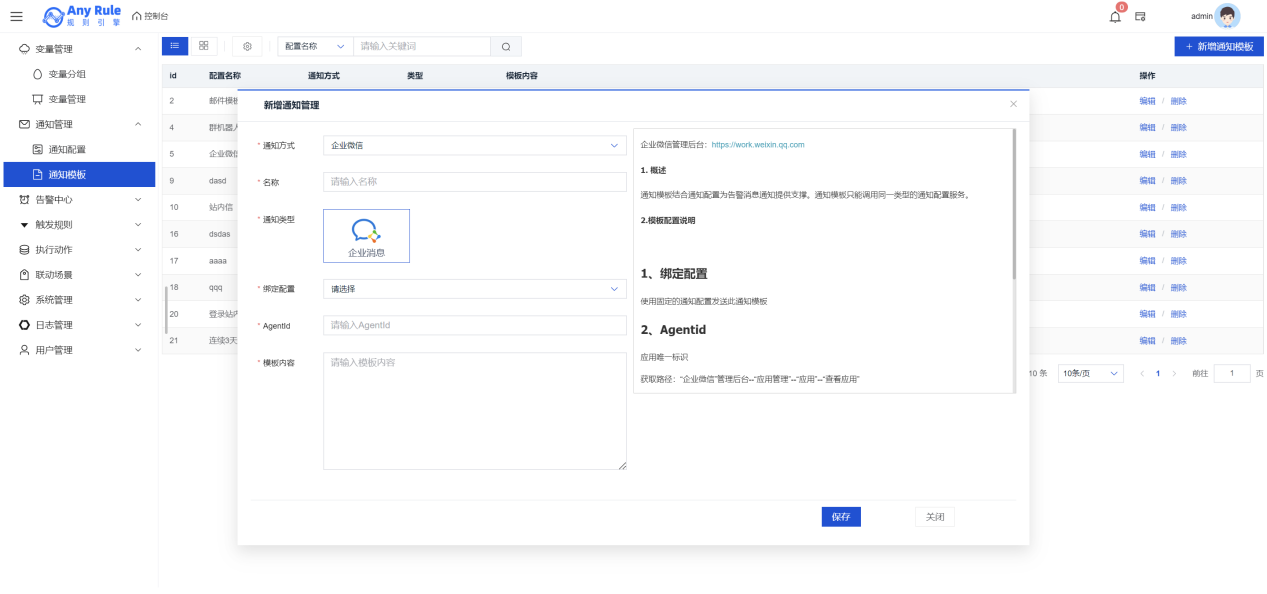The image size is (1267, 594).
Task: Open the work.weixin.qq.com link
Action: click(758, 145)
